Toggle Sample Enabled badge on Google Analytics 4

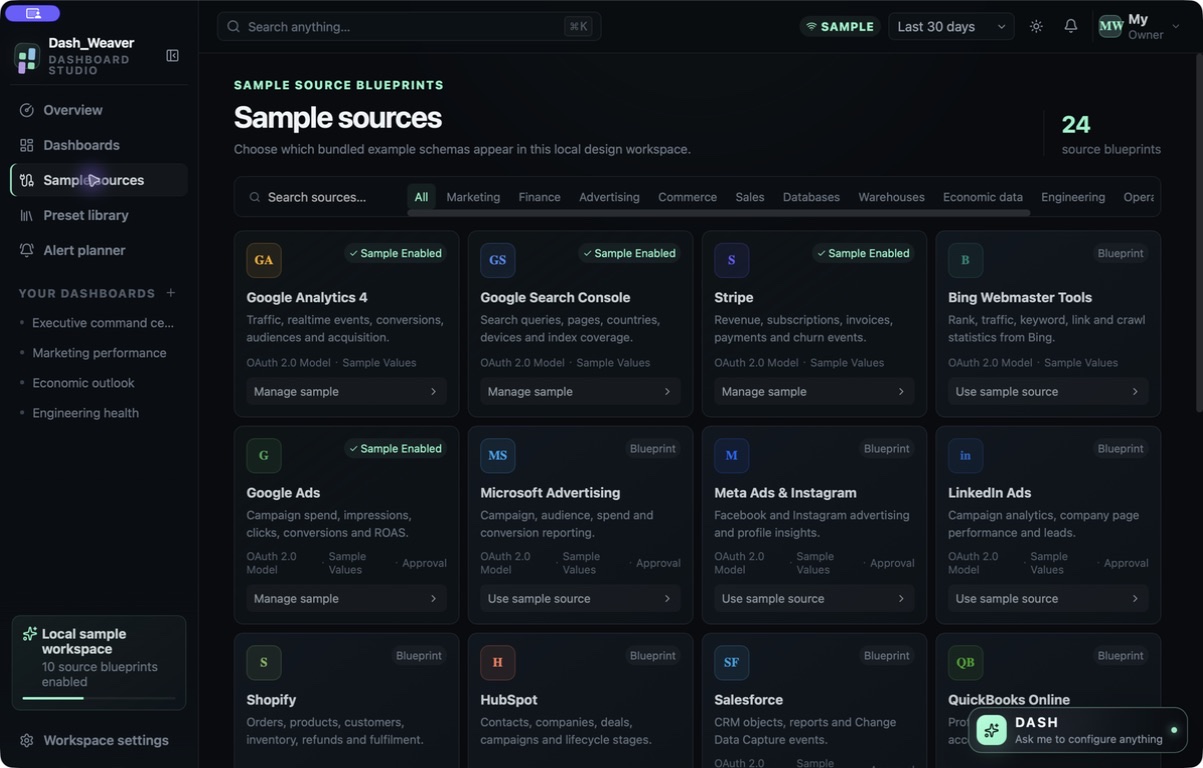[x=395, y=253]
